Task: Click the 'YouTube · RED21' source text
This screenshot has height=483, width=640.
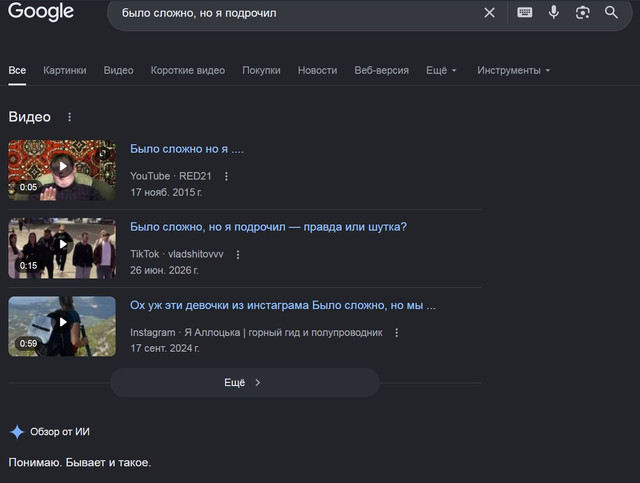Action: click(171, 176)
